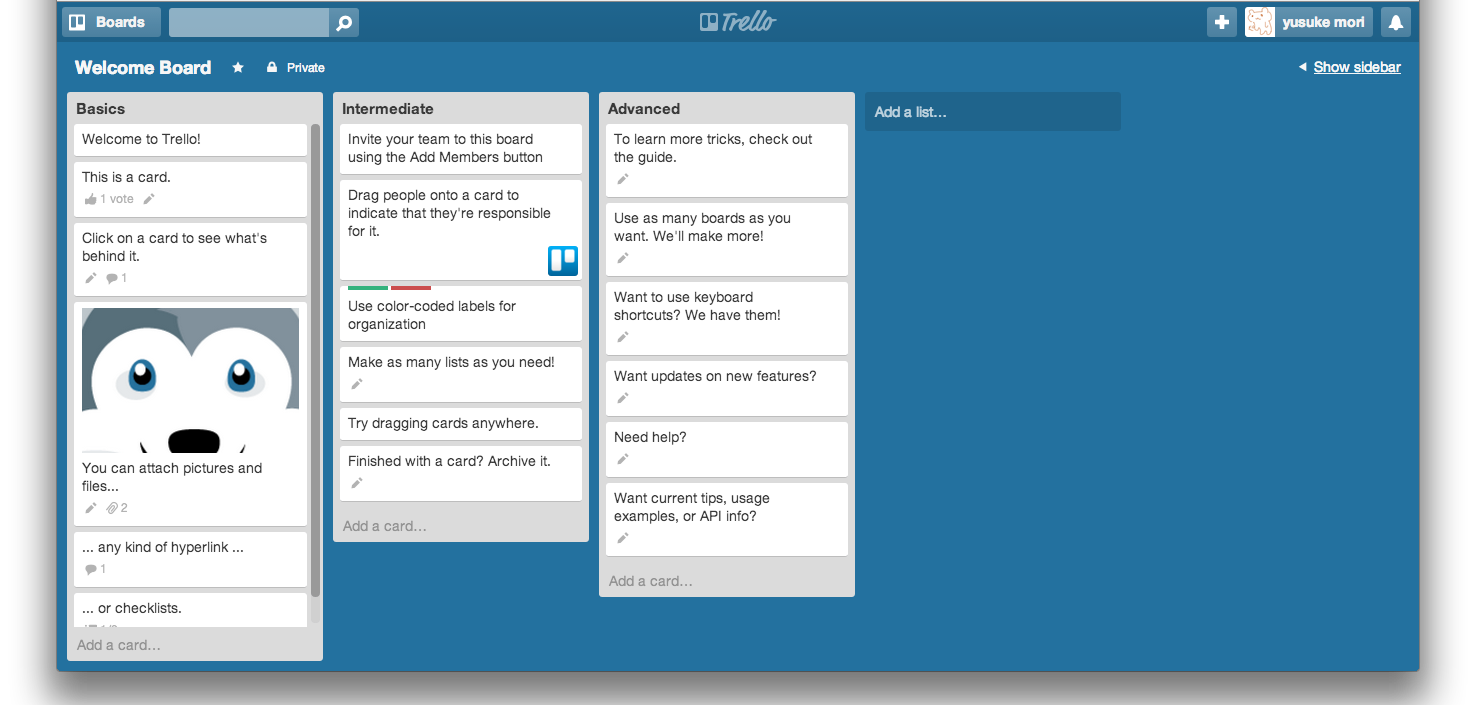Click the pencil icon on 'Use as many boards' card
Screen dimensions: 1476x705
click(x=623, y=258)
